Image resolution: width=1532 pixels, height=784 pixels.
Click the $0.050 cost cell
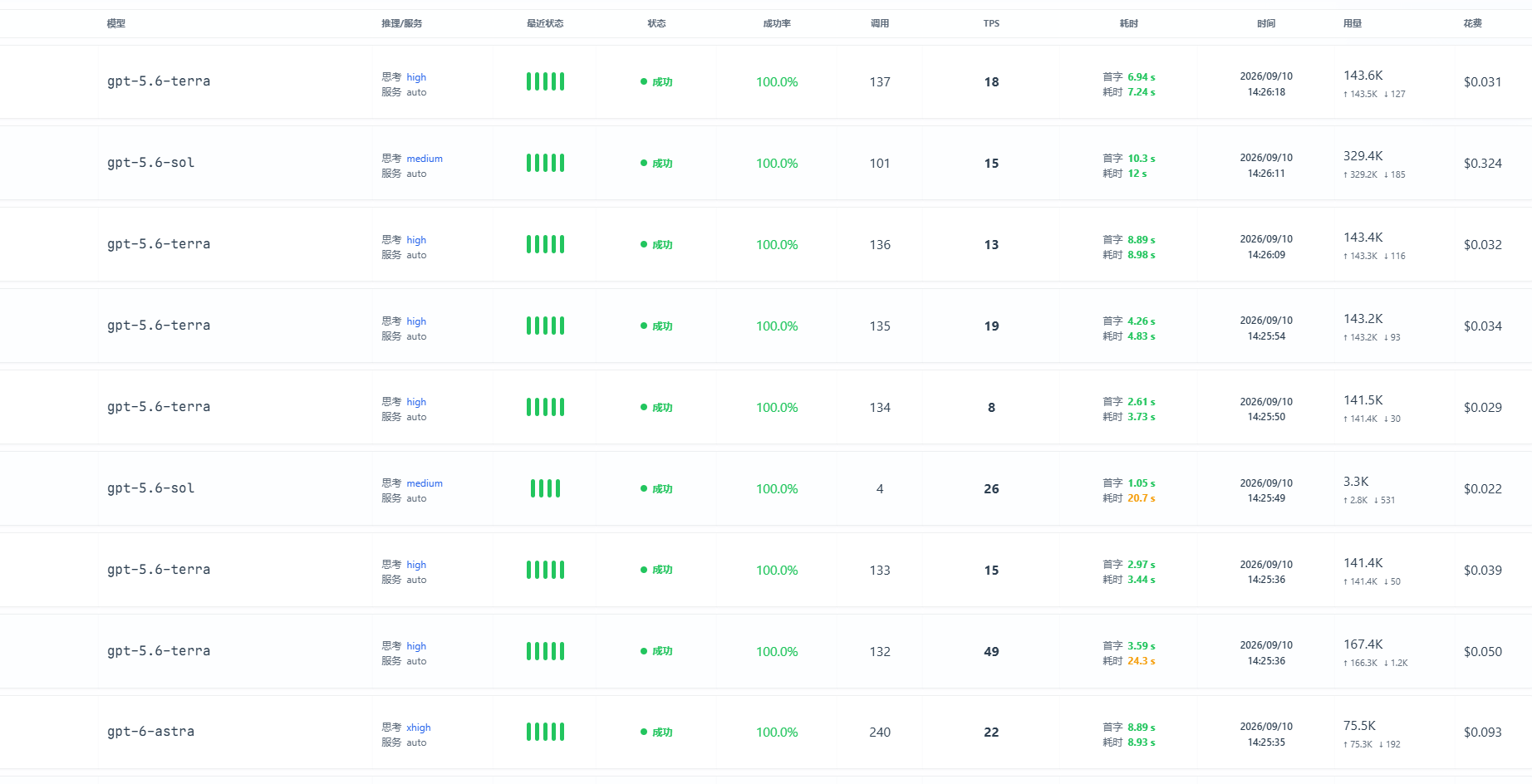coord(1483,652)
